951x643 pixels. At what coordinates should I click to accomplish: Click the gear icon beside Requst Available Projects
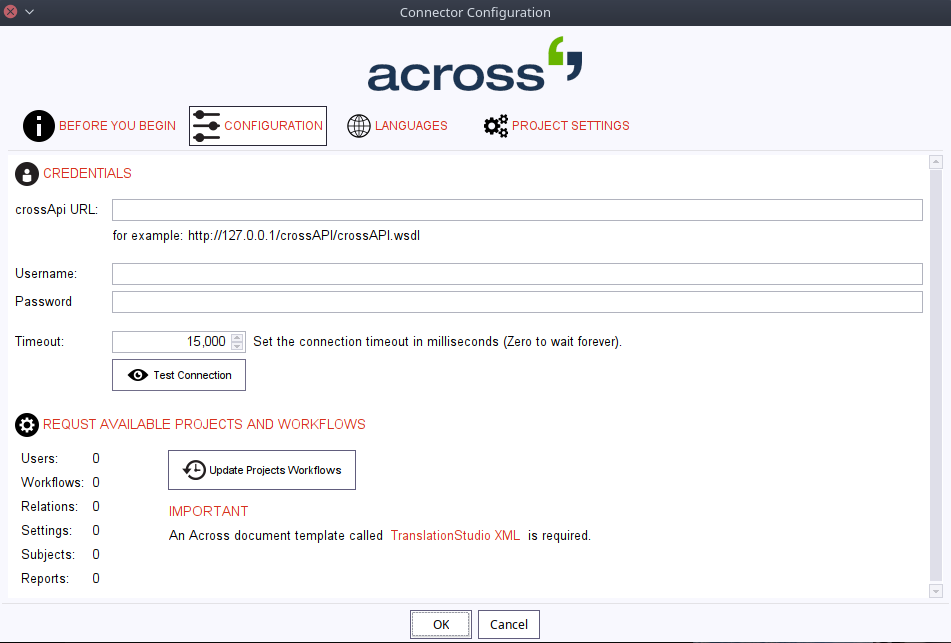click(x=27, y=425)
